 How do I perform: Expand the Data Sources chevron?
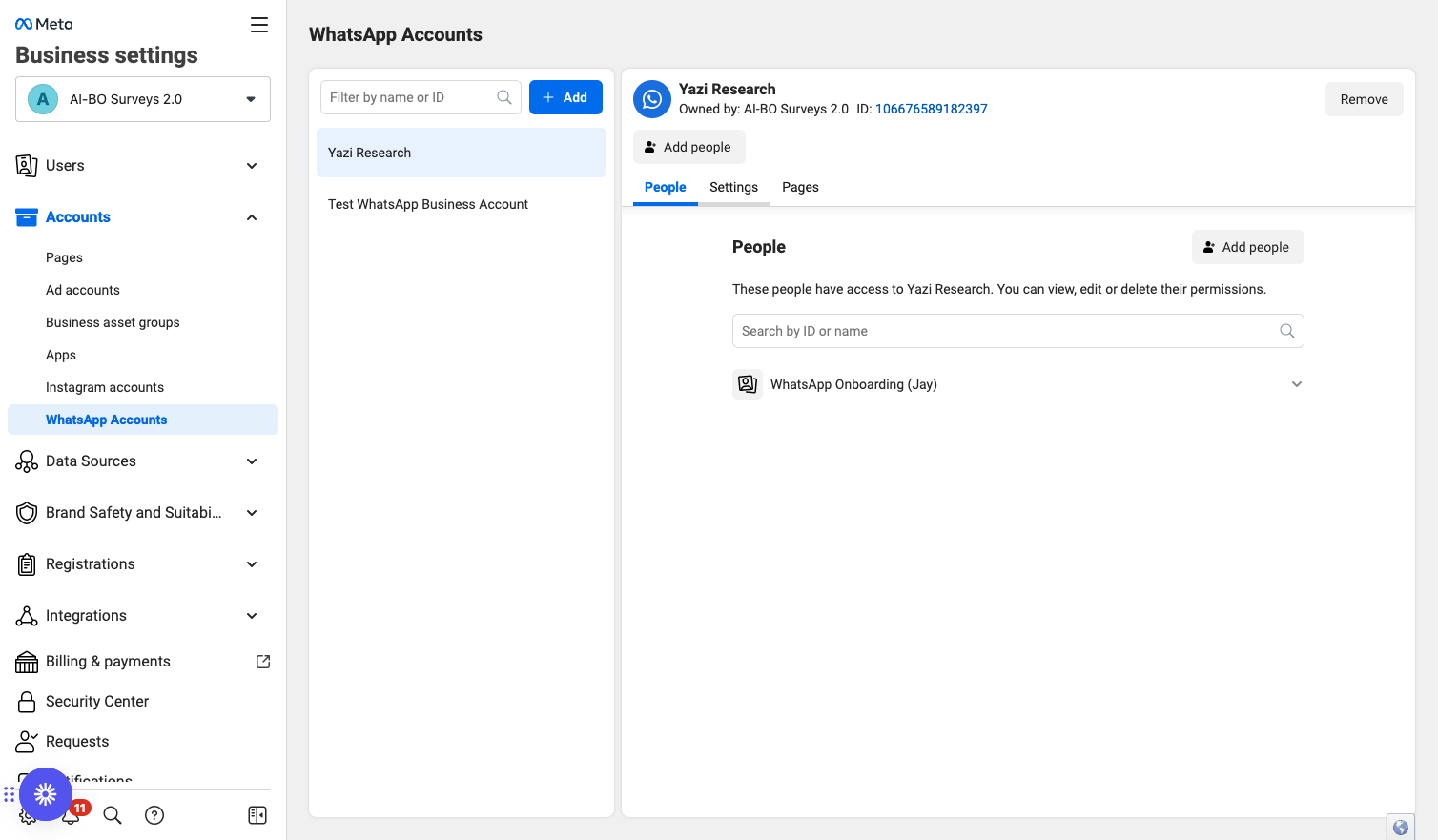(252, 461)
